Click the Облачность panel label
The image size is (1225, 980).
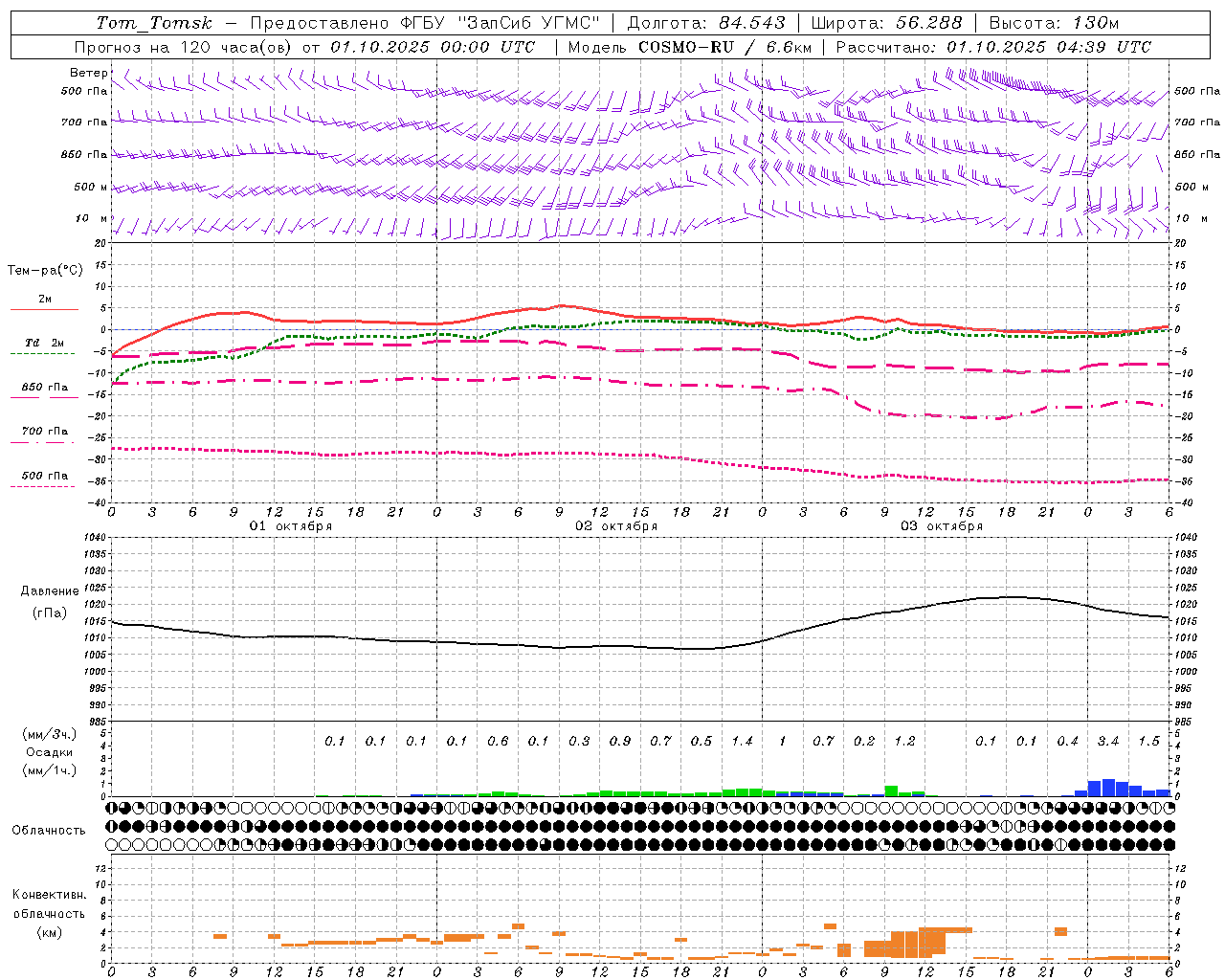[49, 831]
